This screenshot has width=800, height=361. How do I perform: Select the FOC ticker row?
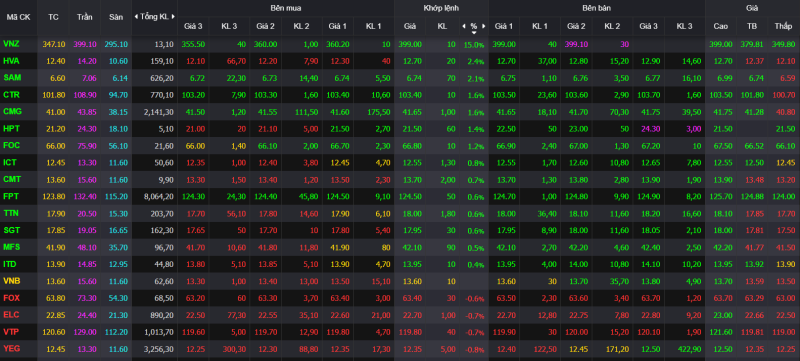400,145
